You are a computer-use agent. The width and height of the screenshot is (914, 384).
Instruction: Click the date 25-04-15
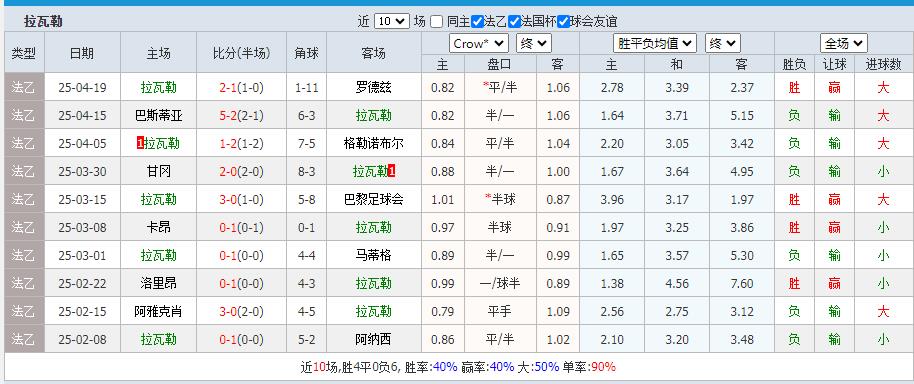click(82, 116)
